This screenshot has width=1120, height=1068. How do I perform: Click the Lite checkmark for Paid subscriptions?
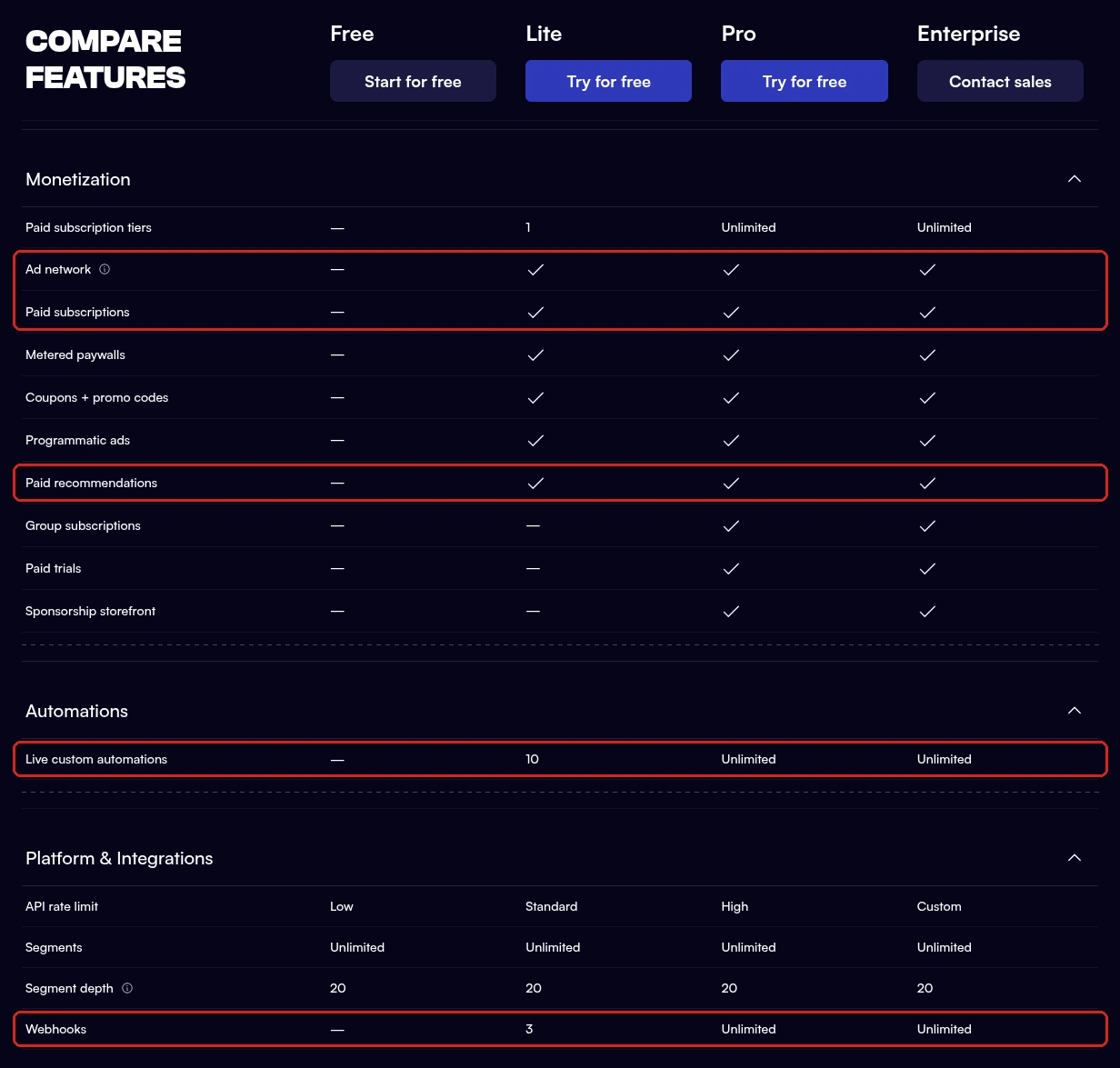[x=535, y=313]
